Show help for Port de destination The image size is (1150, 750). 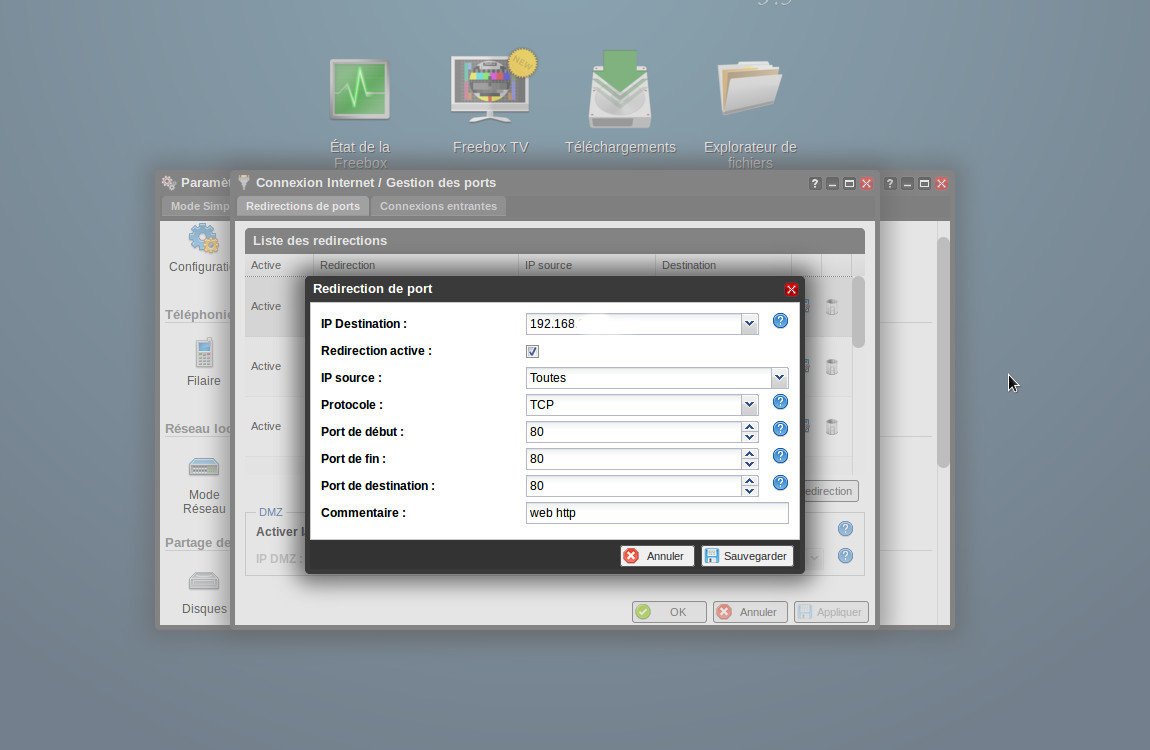780,482
